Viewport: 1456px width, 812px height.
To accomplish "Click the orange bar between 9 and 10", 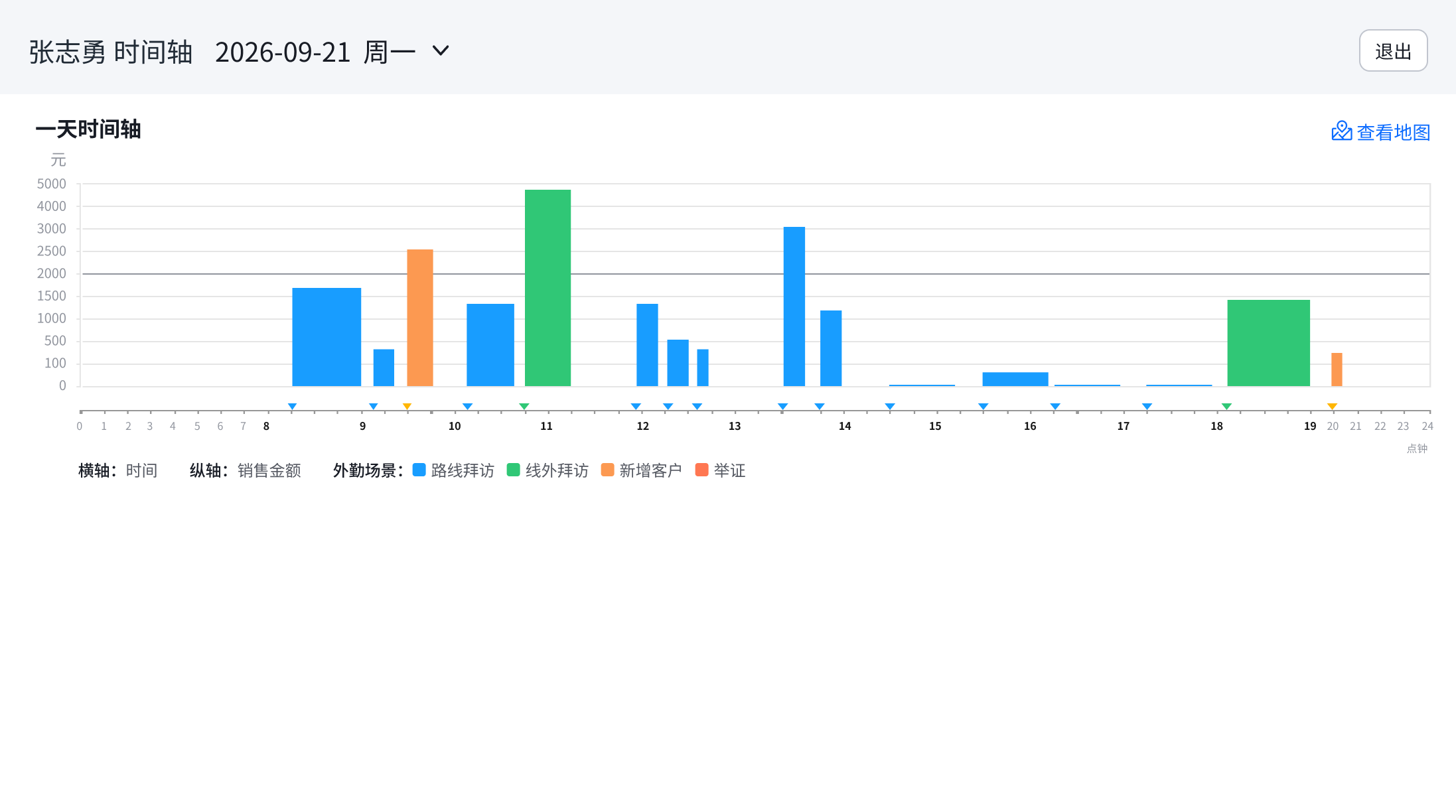I will pos(420,318).
